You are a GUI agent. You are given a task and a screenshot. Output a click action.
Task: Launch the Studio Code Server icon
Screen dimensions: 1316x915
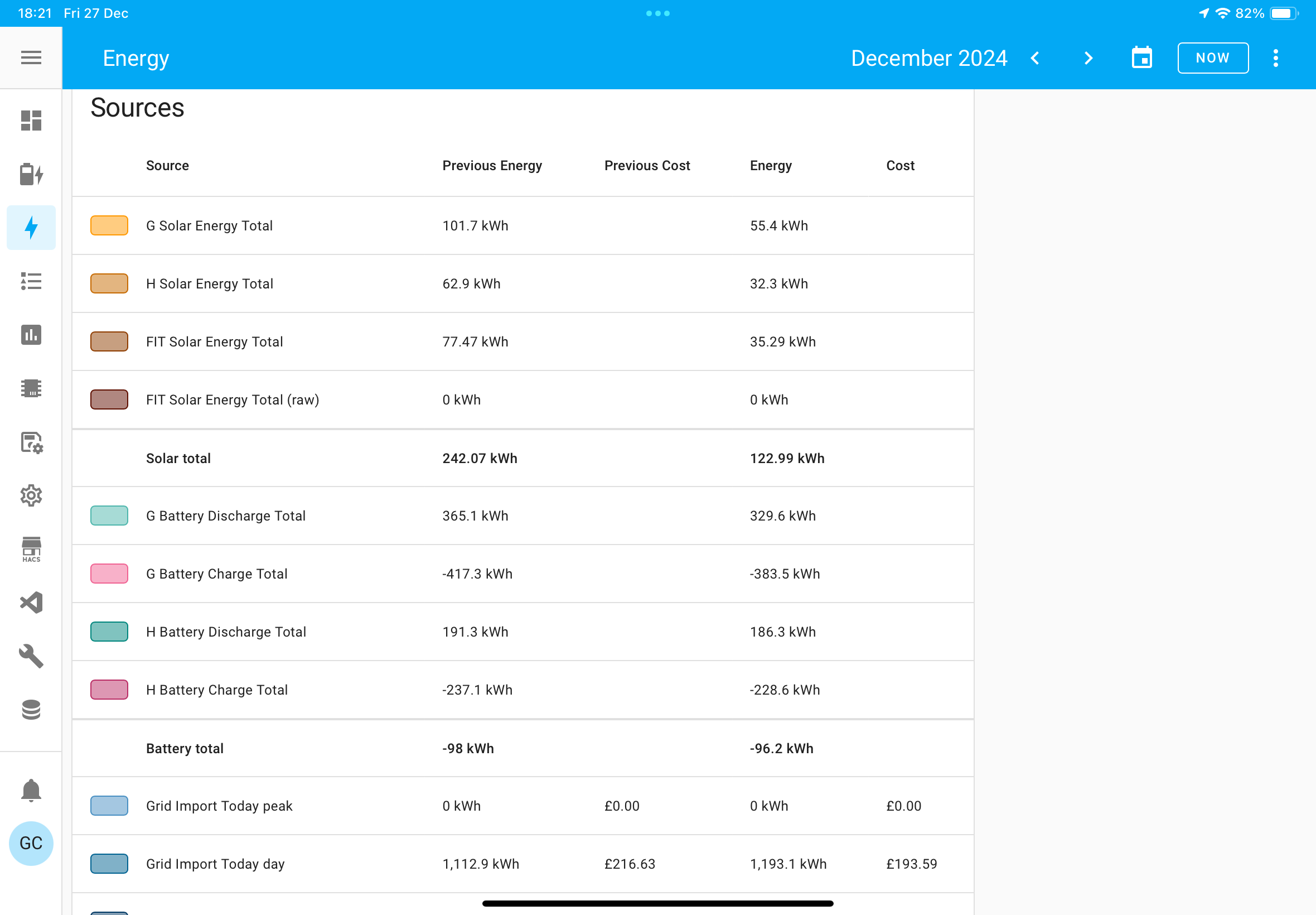point(31,603)
